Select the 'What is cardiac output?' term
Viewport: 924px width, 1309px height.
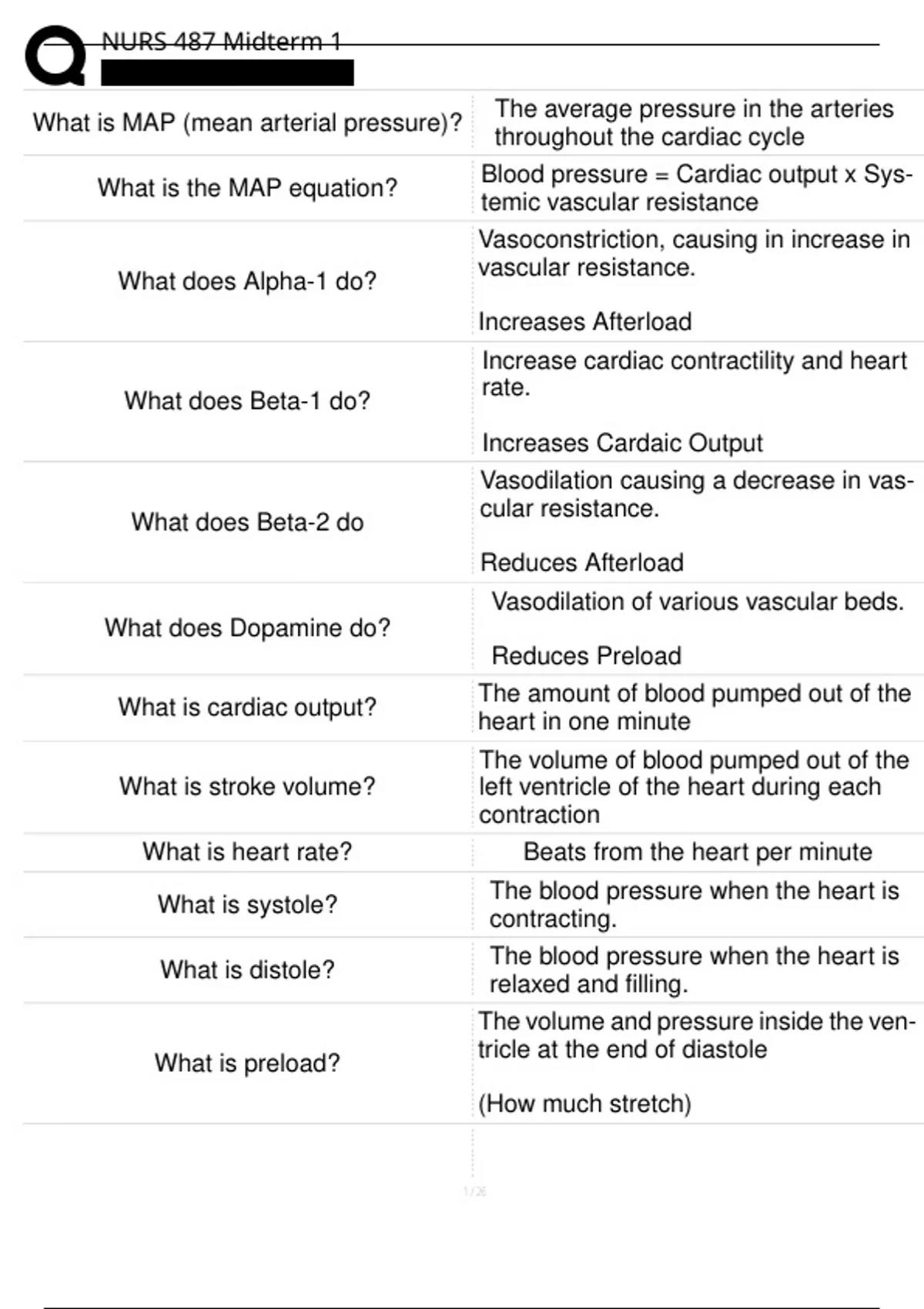tap(247, 708)
